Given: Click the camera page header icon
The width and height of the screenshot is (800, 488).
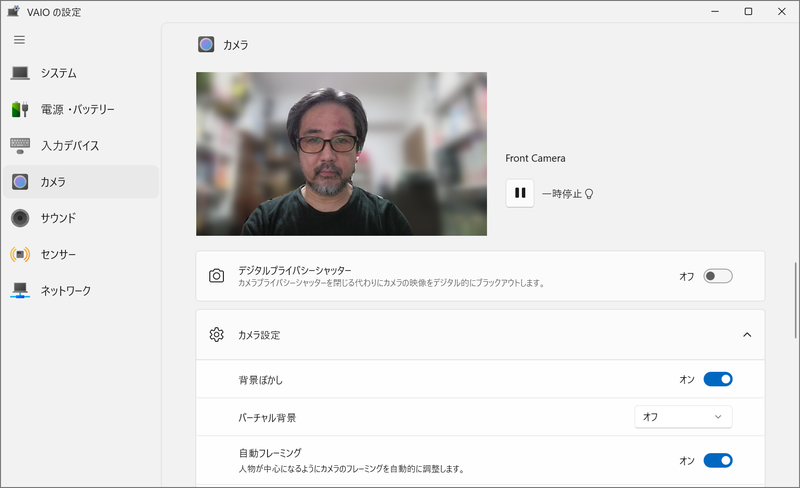Looking at the screenshot, I should pos(206,45).
